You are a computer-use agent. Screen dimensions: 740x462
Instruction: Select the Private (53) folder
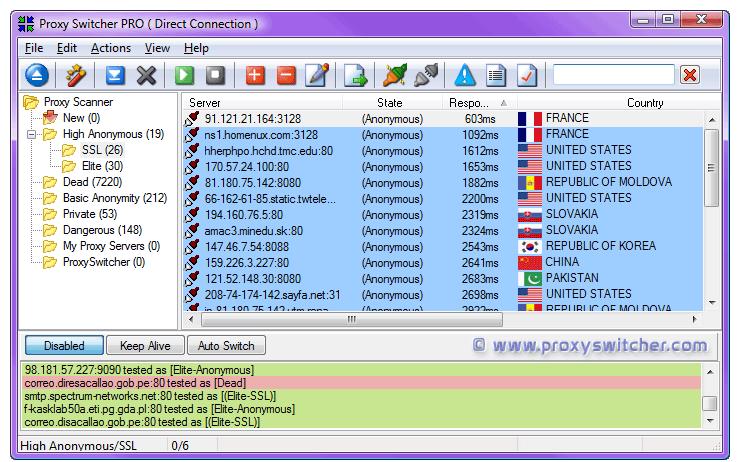point(90,214)
